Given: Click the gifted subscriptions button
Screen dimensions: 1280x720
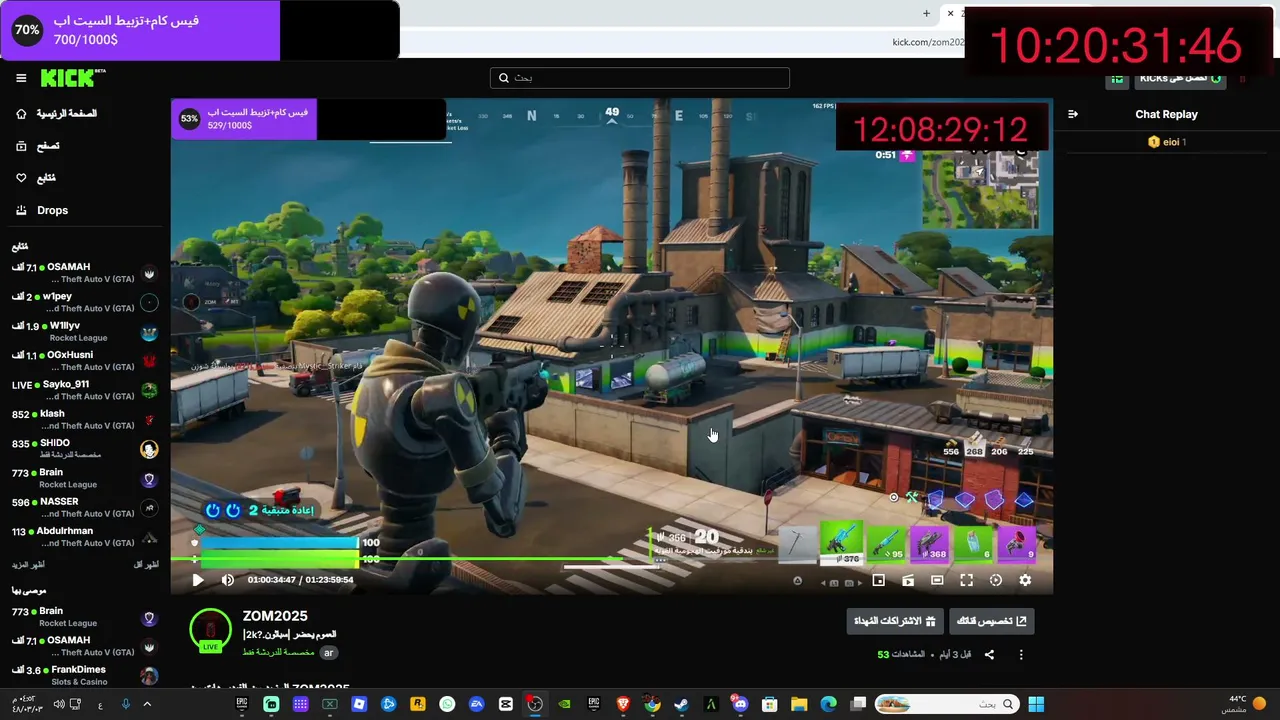Looking at the screenshot, I should [895, 621].
